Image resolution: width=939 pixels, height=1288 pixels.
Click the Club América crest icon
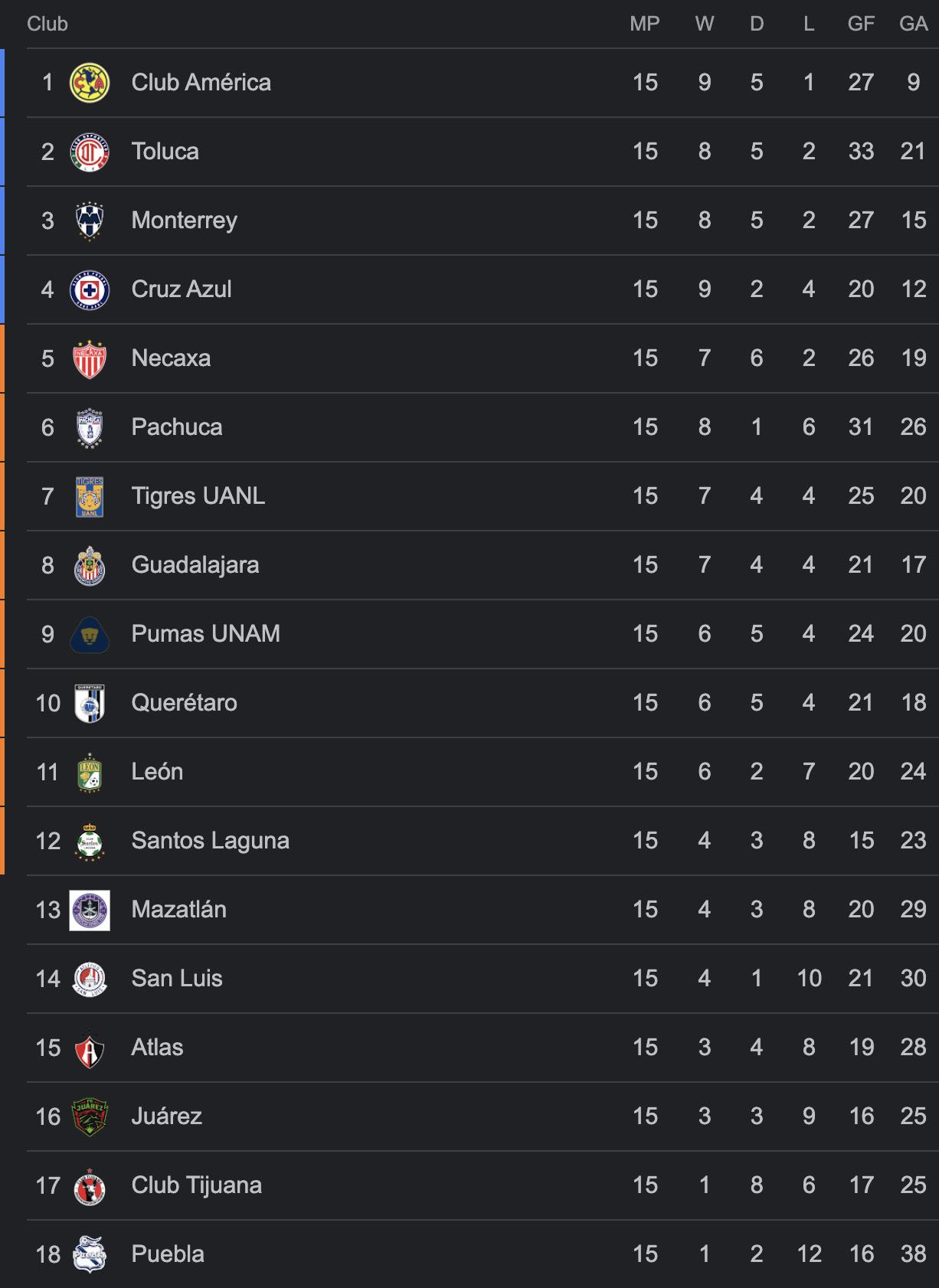(90, 83)
